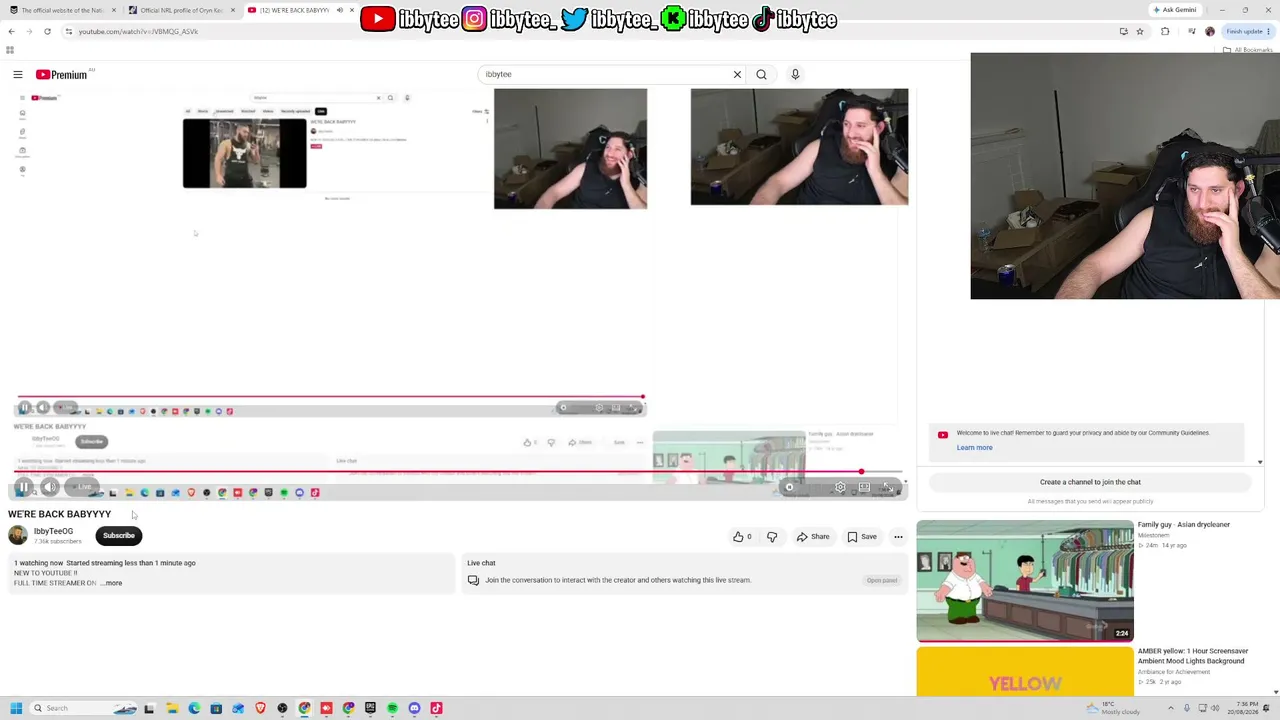Open the AMBER yellow 1 Hour Screensaver title
Screen dimensions: 1280x720
point(1192,656)
